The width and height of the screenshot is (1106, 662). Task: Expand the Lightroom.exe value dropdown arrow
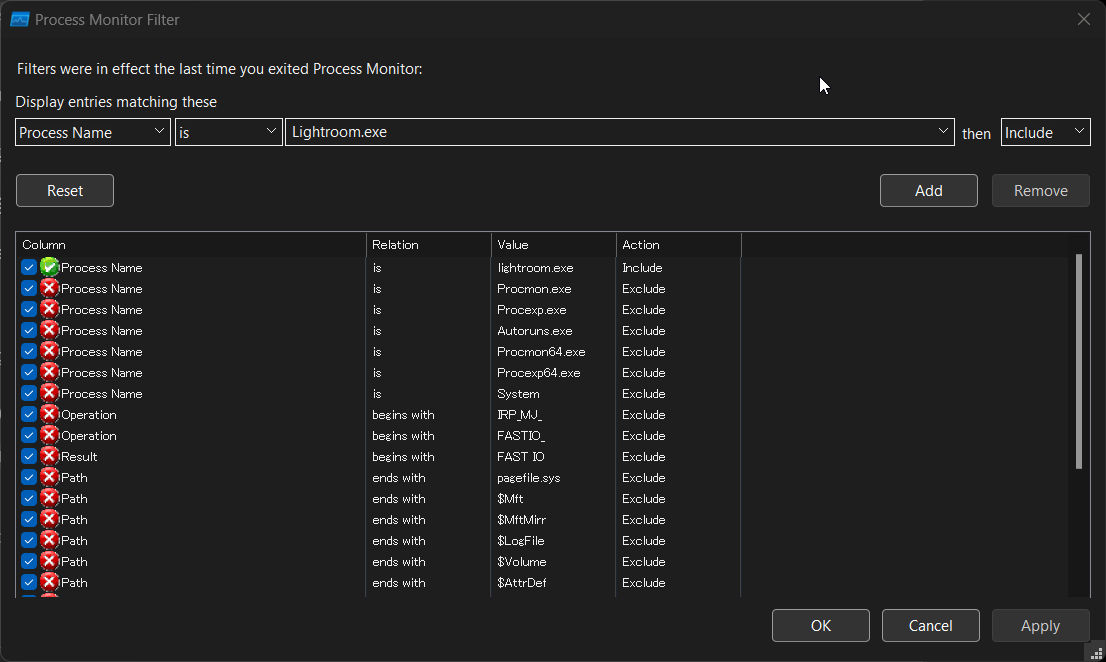coord(942,132)
